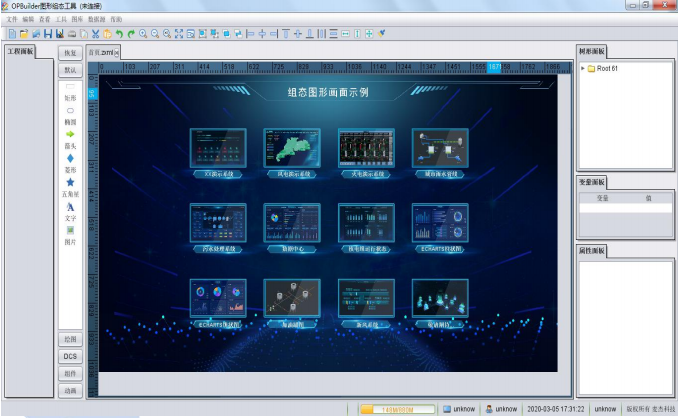Click the Align top edges icon
Screen dimensions: 681x418
[286, 34]
